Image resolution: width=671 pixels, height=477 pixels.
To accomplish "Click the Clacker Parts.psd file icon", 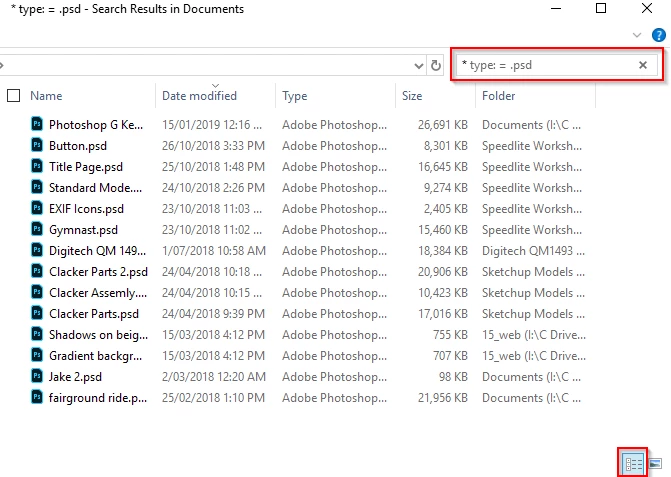I will [x=37, y=313].
